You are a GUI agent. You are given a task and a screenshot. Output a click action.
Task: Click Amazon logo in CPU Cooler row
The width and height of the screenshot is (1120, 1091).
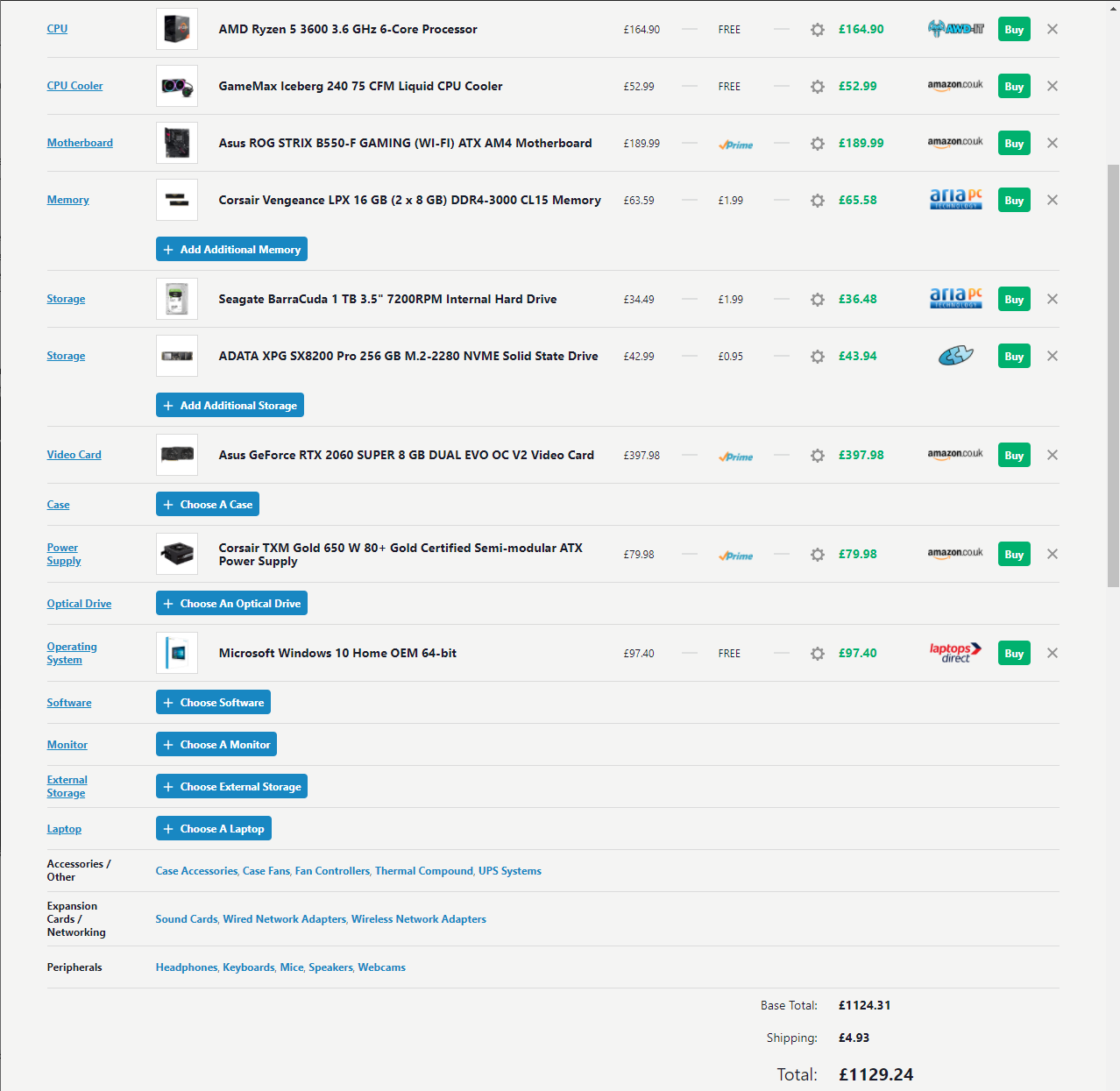[x=955, y=86]
